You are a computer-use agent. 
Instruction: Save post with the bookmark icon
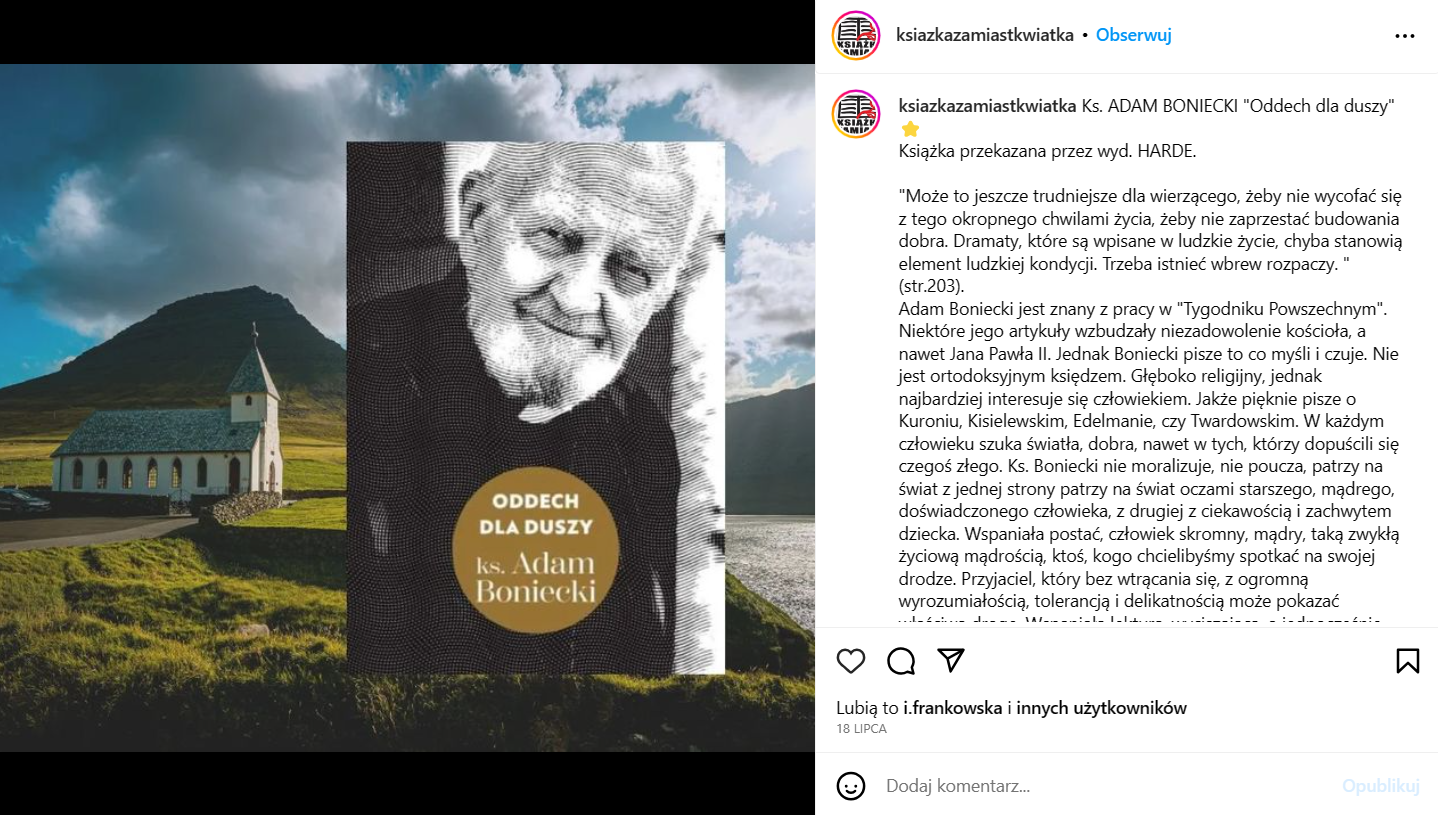[x=1407, y=661]
